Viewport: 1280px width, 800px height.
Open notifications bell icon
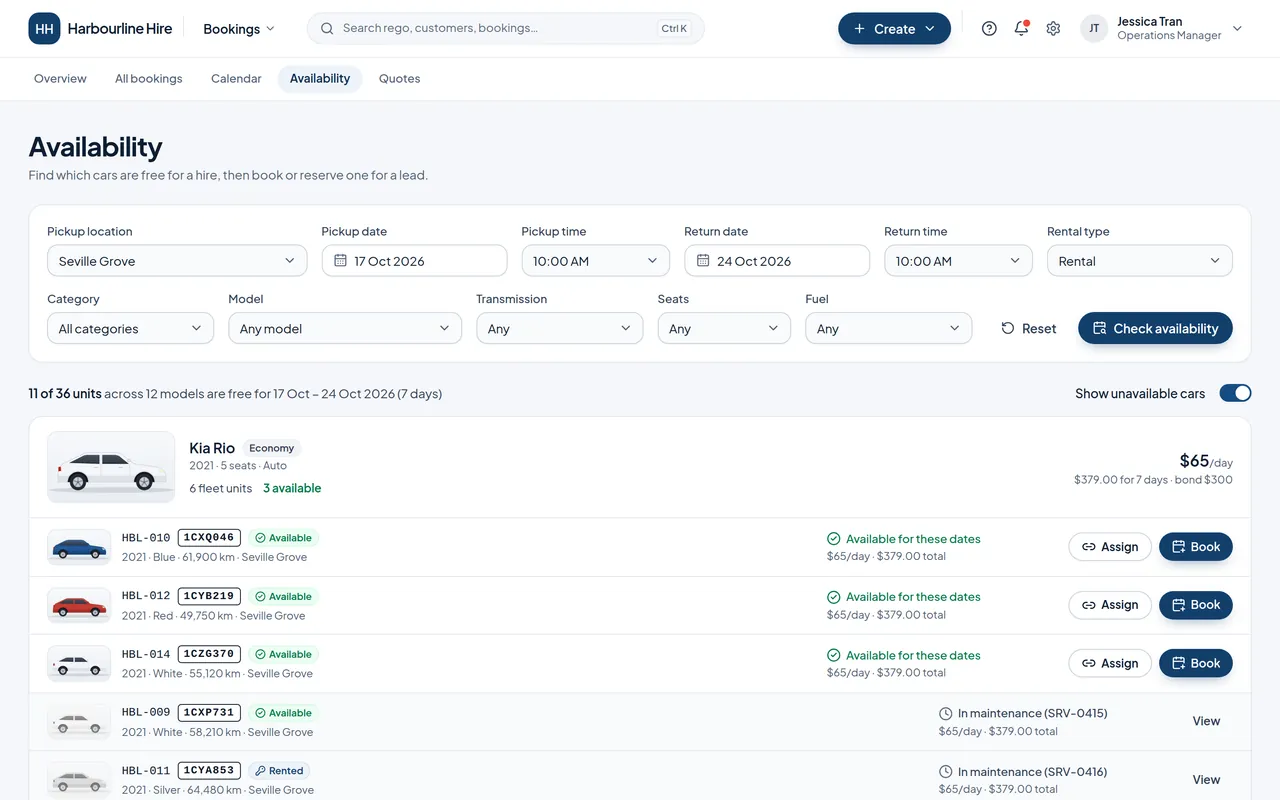1021,29
